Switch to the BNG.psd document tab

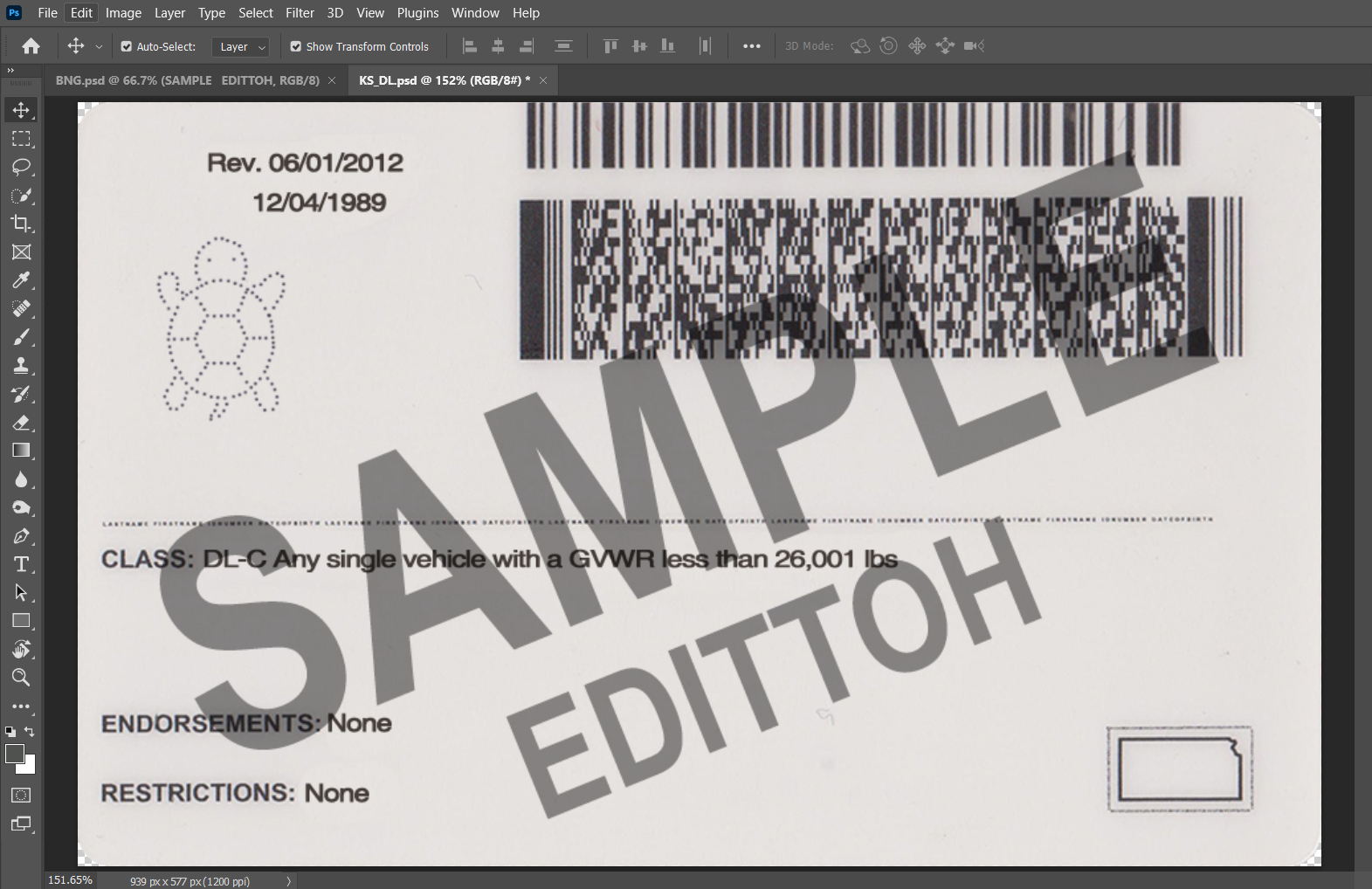click(x=187, y=80)
